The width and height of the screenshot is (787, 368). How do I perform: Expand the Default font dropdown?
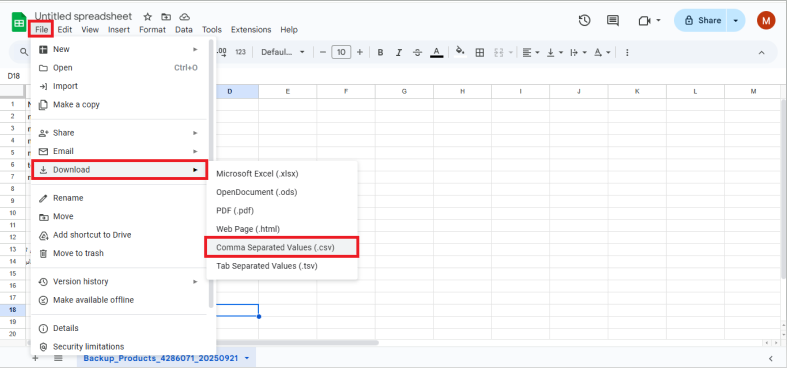tap(283, 52)
